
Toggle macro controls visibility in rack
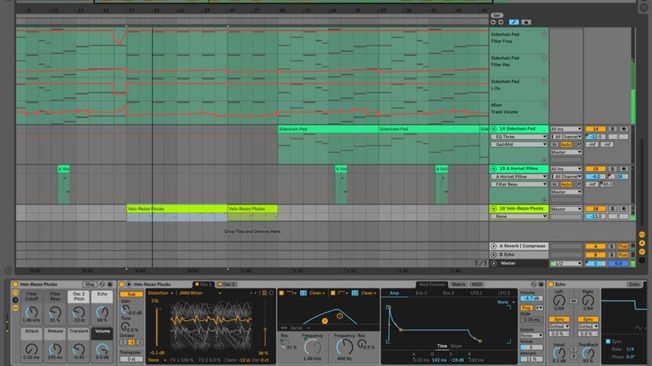[x=15, y=292]
